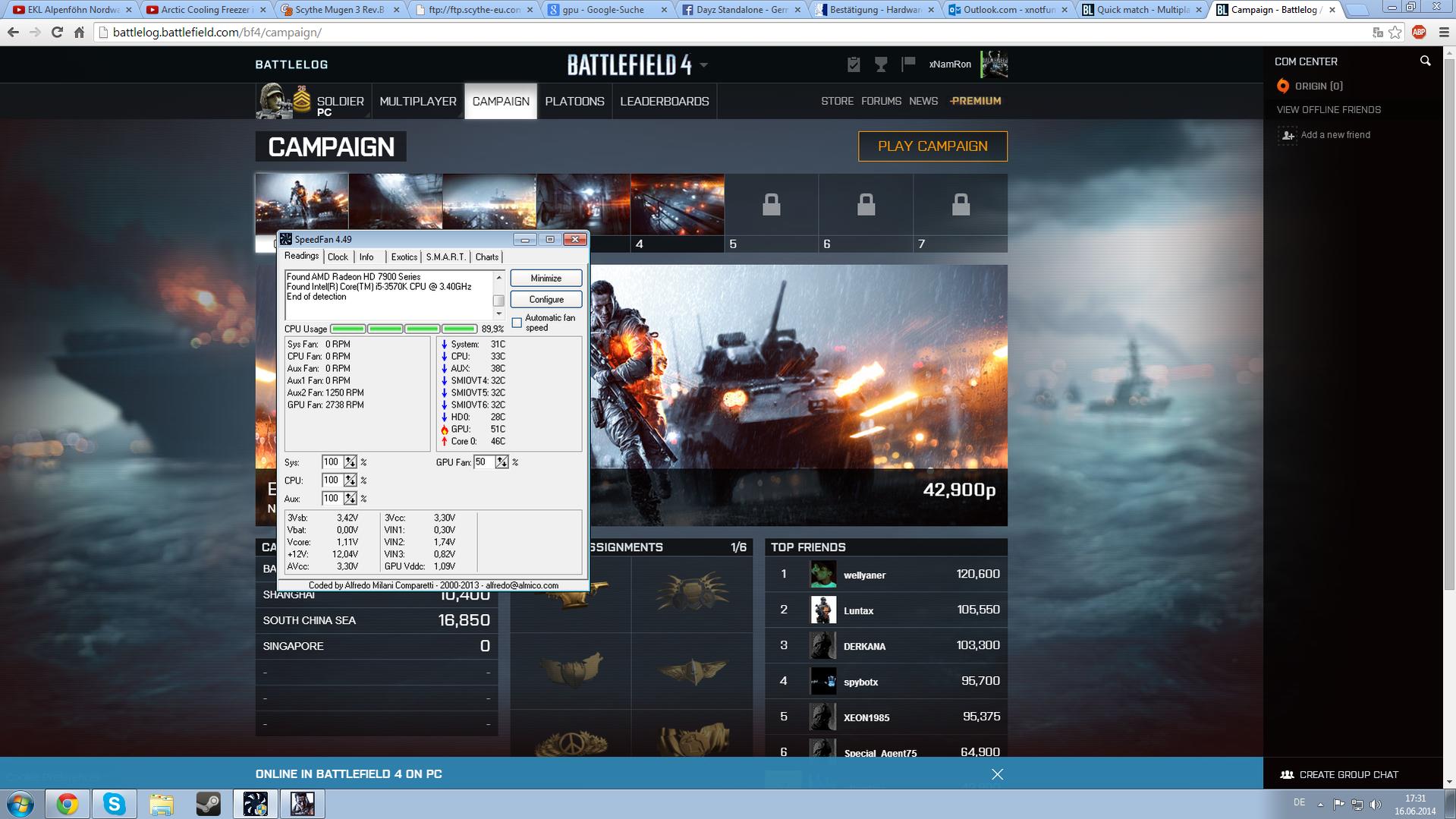Screen dimensions: 1456x819
Task: Open the Battlefield 4 game selector dropdown
Action: coord(704,65)
